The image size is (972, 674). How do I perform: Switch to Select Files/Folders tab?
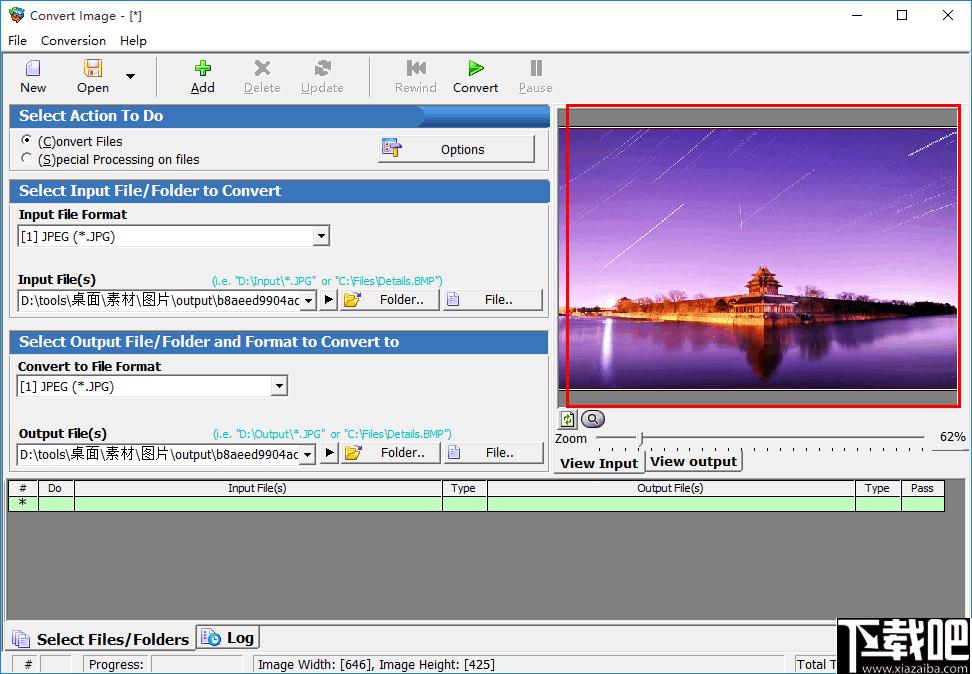100,639
